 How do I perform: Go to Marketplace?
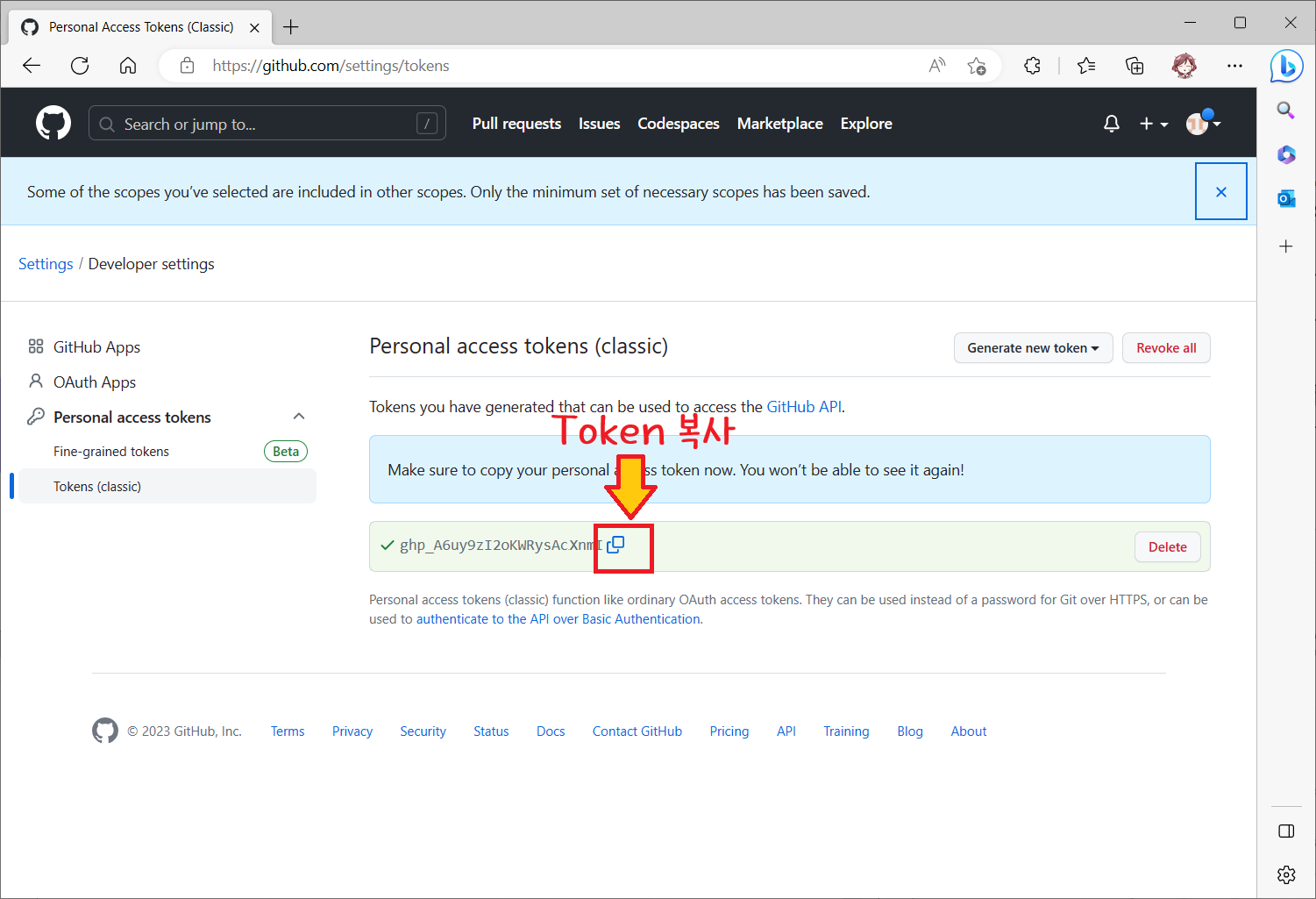point(780,124)
